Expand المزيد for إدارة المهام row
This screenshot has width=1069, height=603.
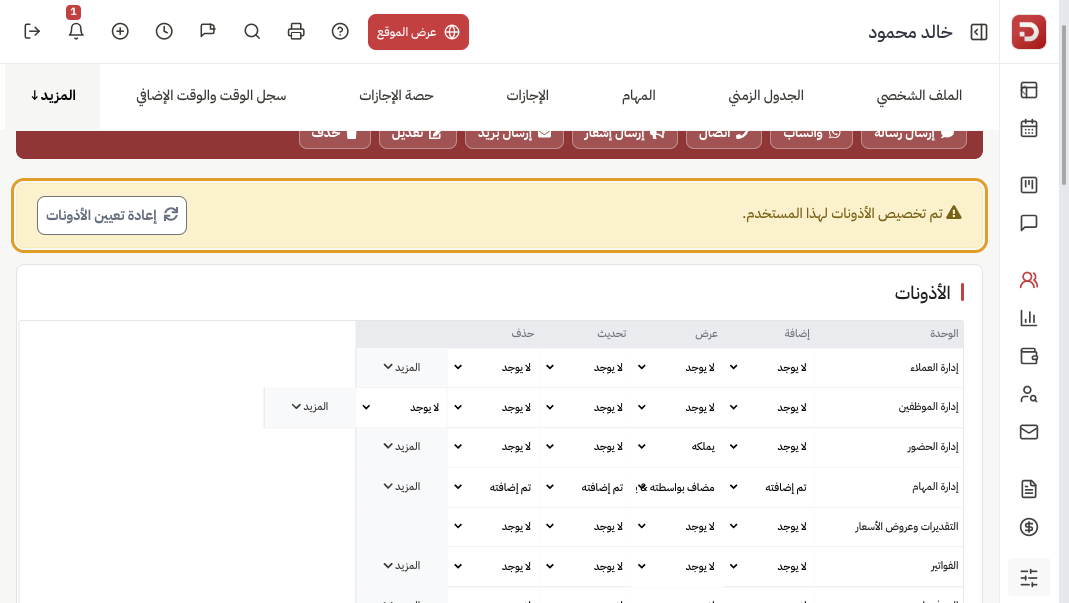coord(402,486)
